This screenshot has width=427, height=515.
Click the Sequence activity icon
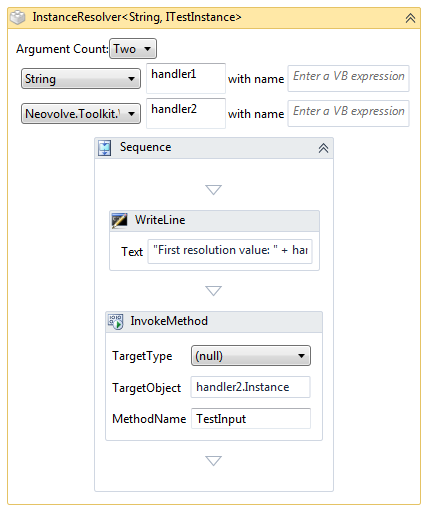pyautogui.click(x=105, y=148)
